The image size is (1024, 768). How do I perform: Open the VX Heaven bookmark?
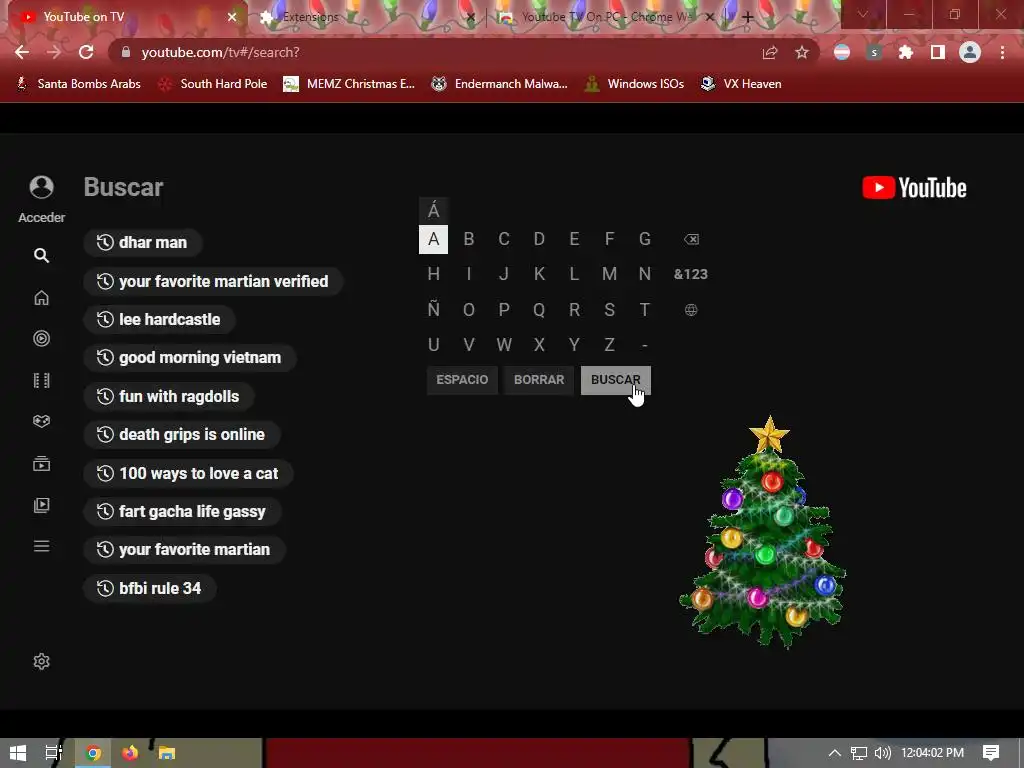point(741,84)
